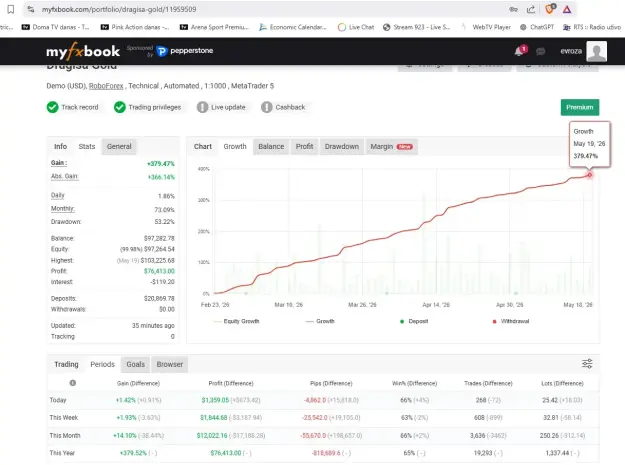Screen dimensions: 625x465
Task: Click the browser address bar URL
Action: 119,9
